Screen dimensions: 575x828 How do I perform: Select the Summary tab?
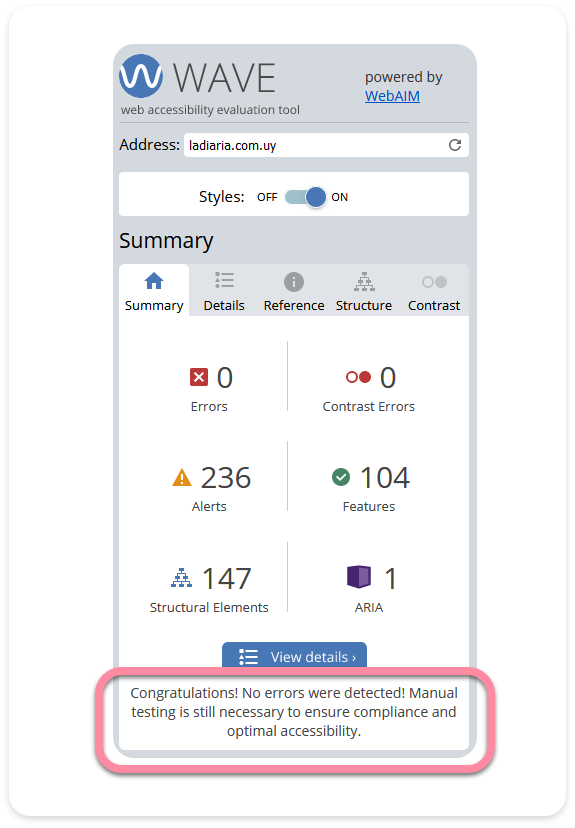(x=154, y=291)
